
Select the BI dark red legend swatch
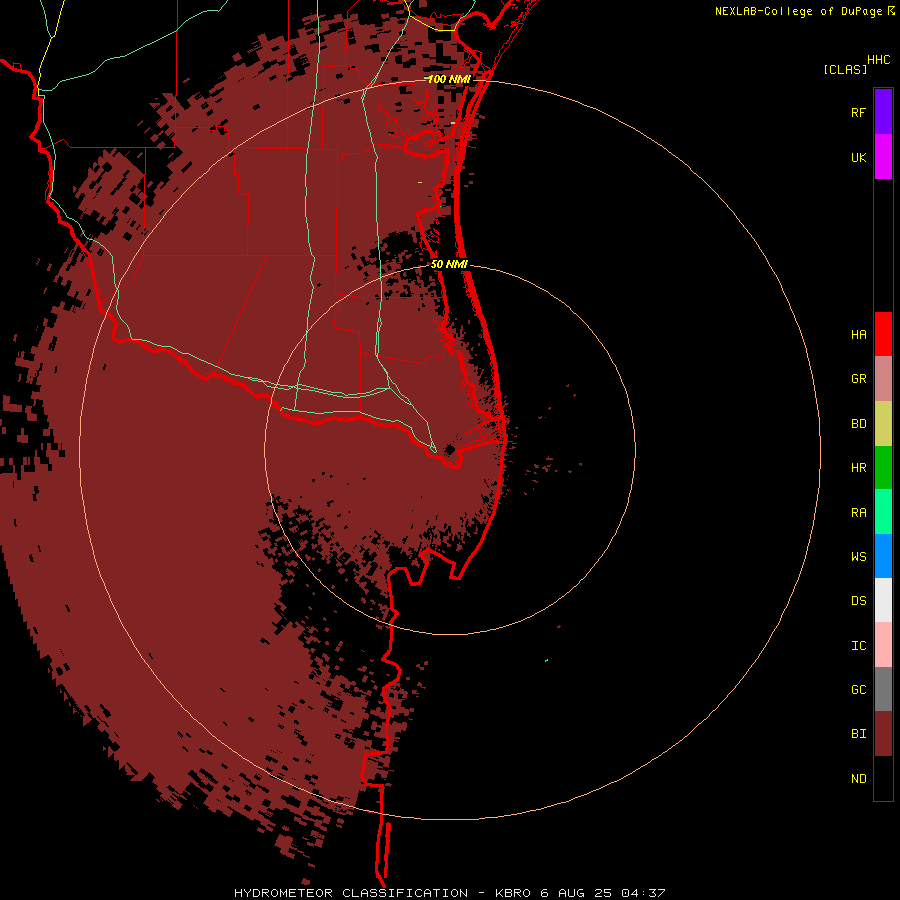[x=883, y=734]
